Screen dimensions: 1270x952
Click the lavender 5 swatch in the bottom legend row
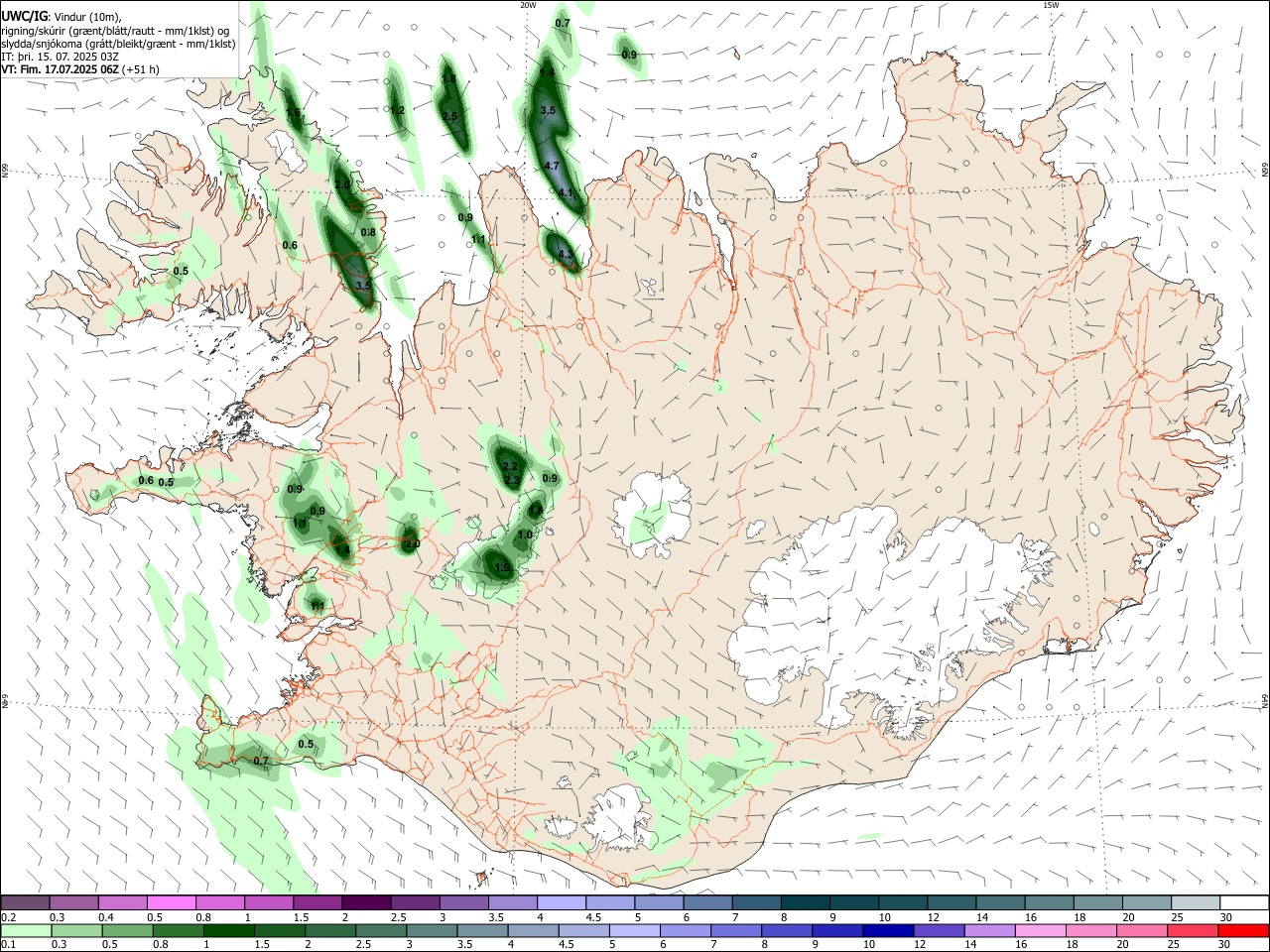click(x=633, y=930)
